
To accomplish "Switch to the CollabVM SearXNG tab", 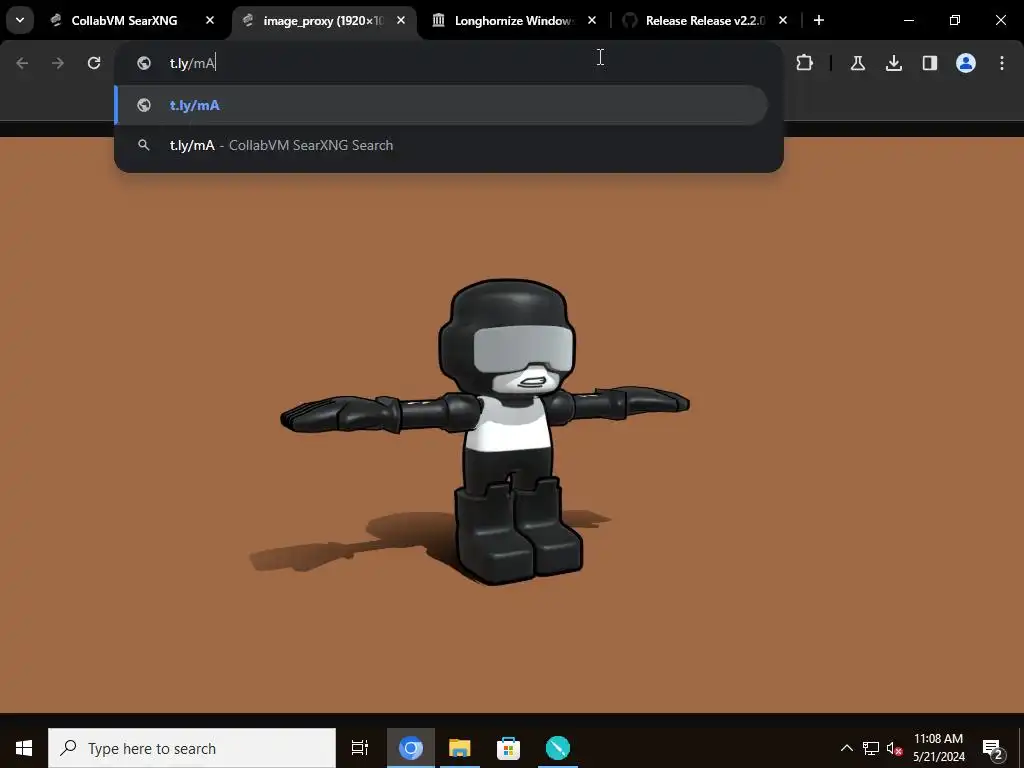I will click(125, 20).
